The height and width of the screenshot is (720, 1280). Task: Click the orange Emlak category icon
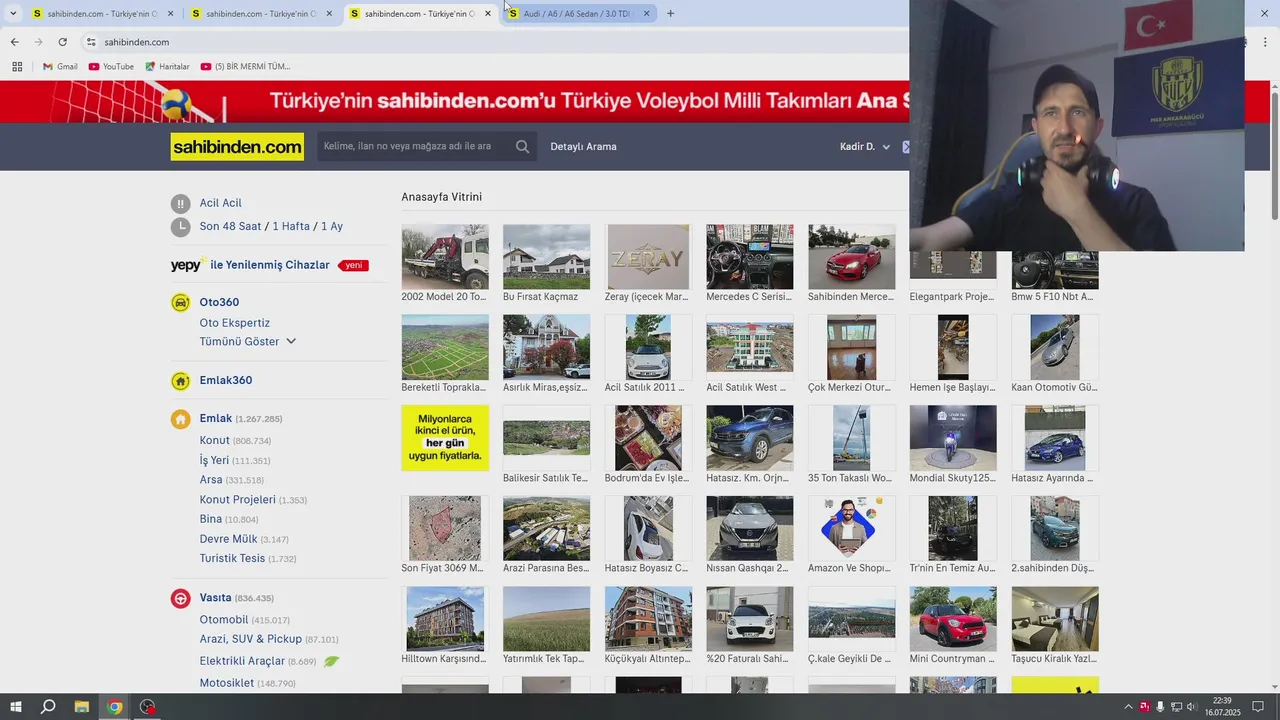coord(180,419)
